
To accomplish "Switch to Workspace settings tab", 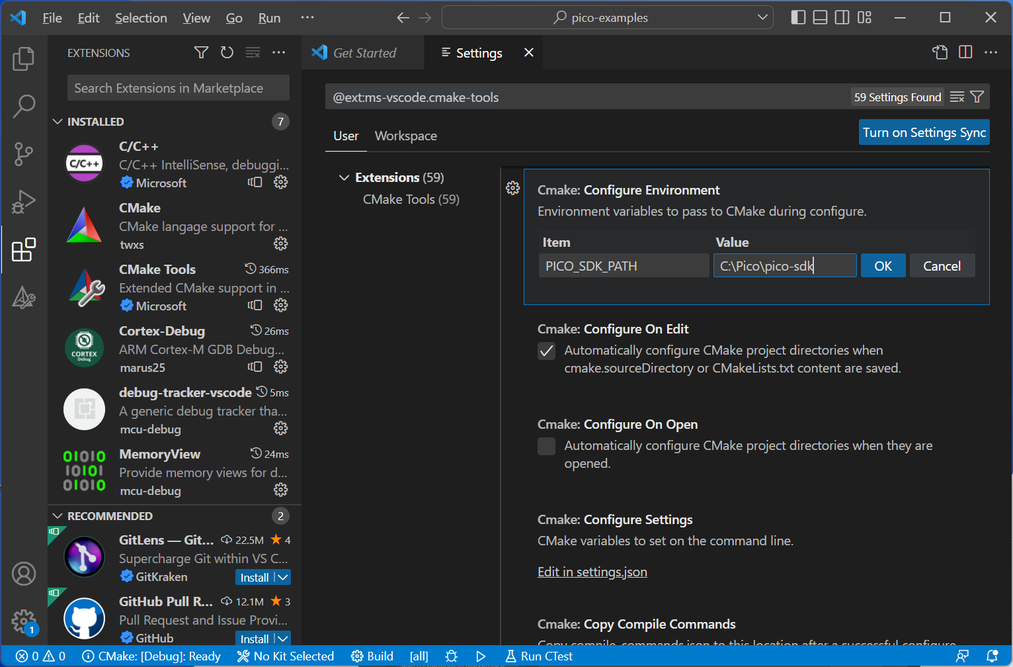I will click(406, 136).
